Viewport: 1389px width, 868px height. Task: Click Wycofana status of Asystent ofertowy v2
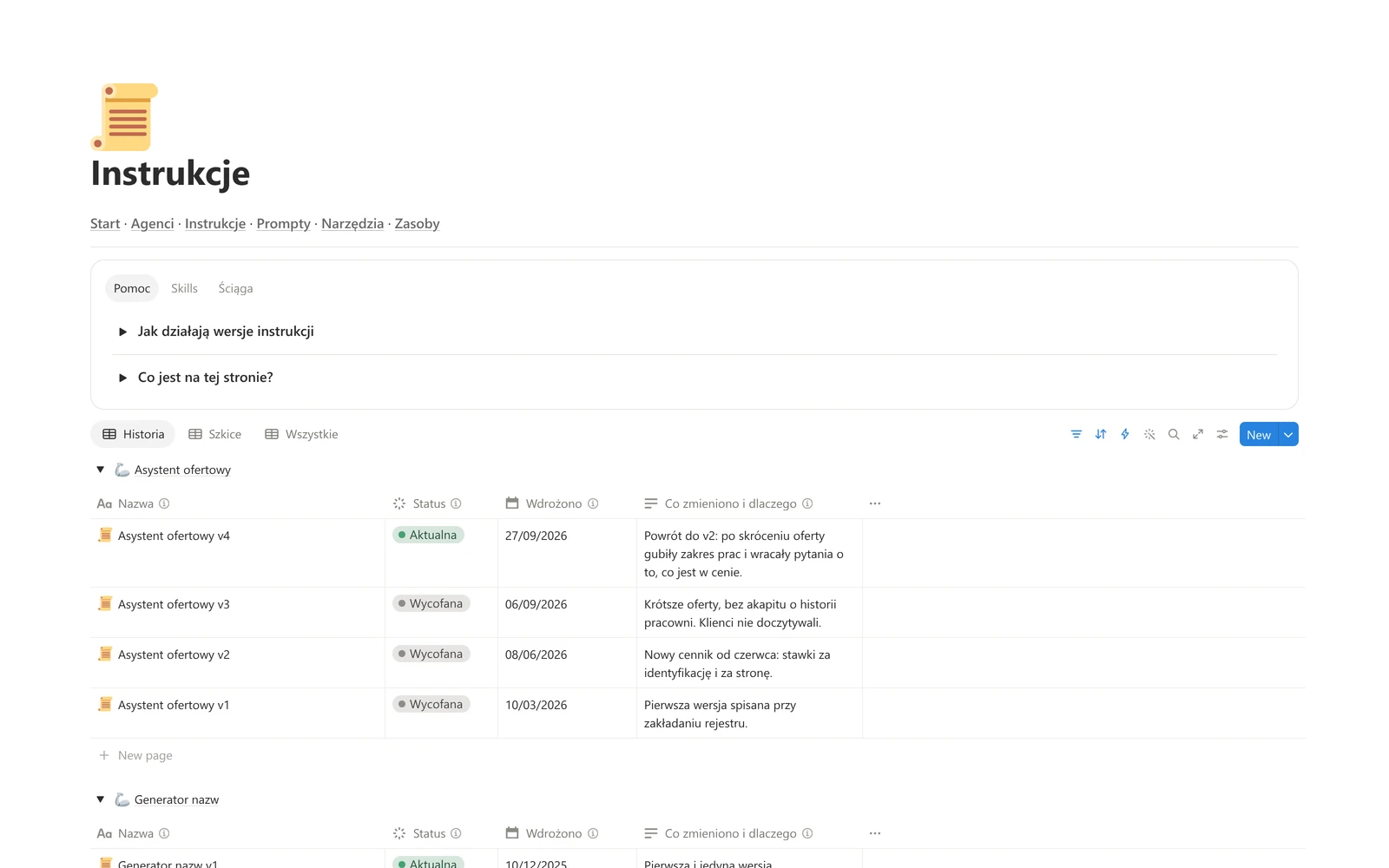tap(431, 654)
